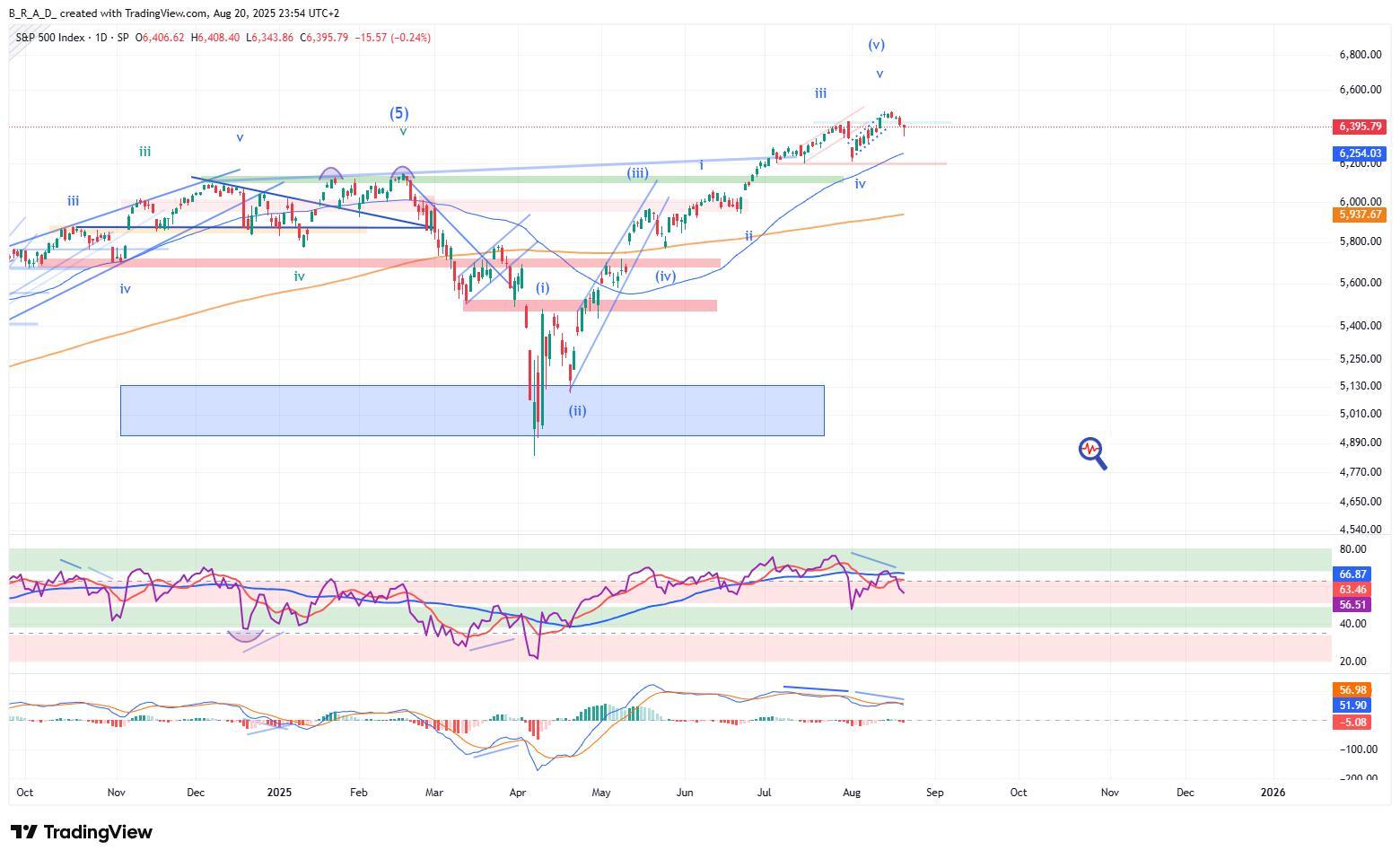The image size is (1400, 859).
Task: Click the high value H6,408.40
Action: (x=217, y=38)
